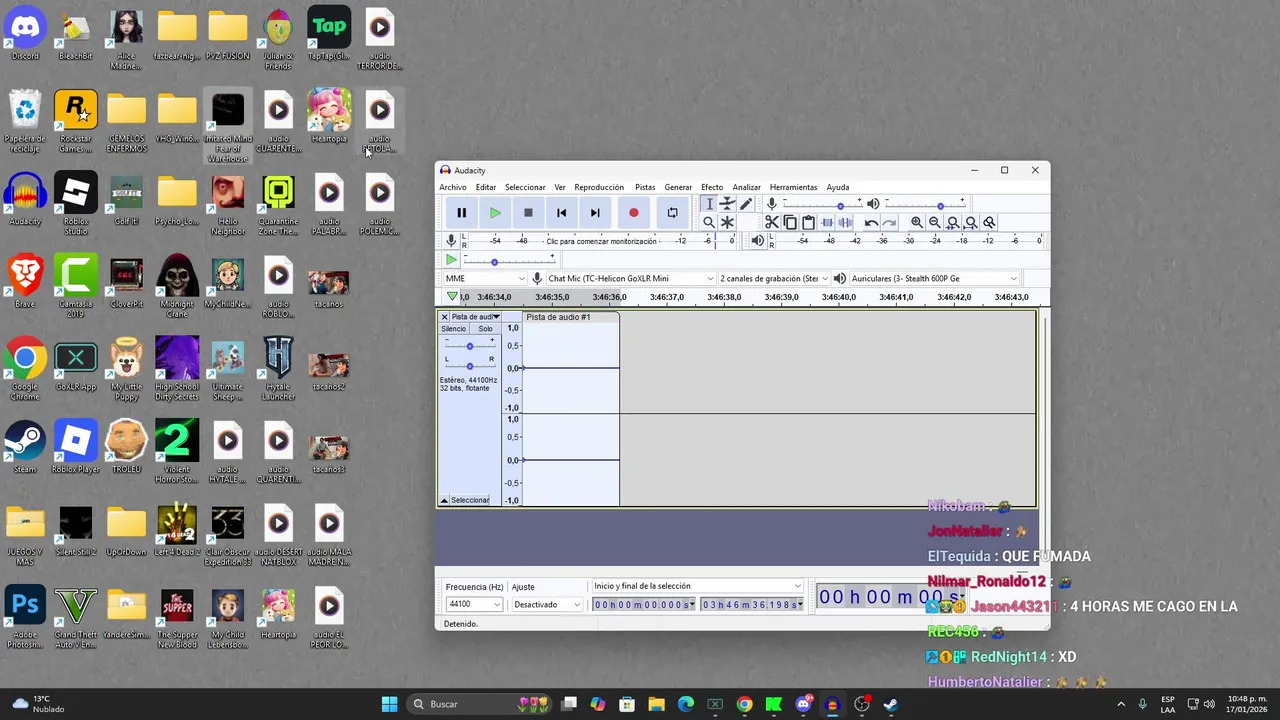The height and width of the screenshot is (720, 1280).
Task: Click the recording meter microphone icon
Action: [451, 240]
